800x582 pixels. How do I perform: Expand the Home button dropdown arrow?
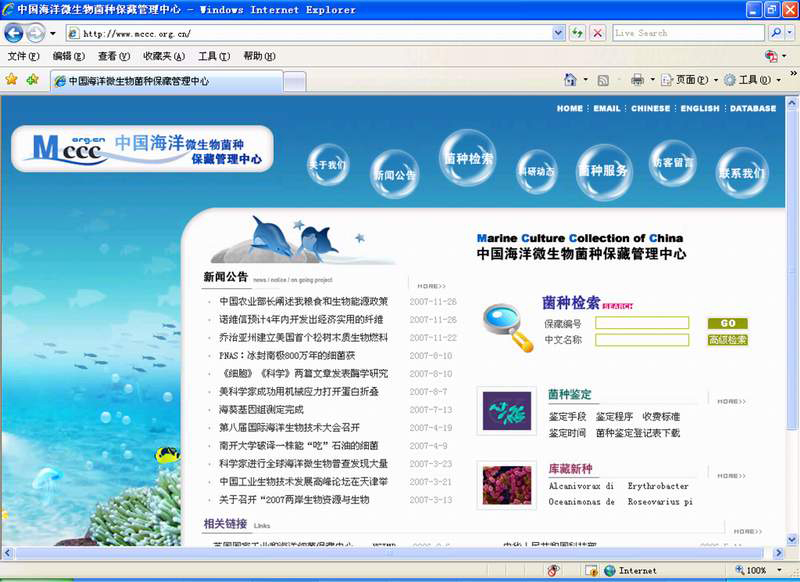coord(585,80)
